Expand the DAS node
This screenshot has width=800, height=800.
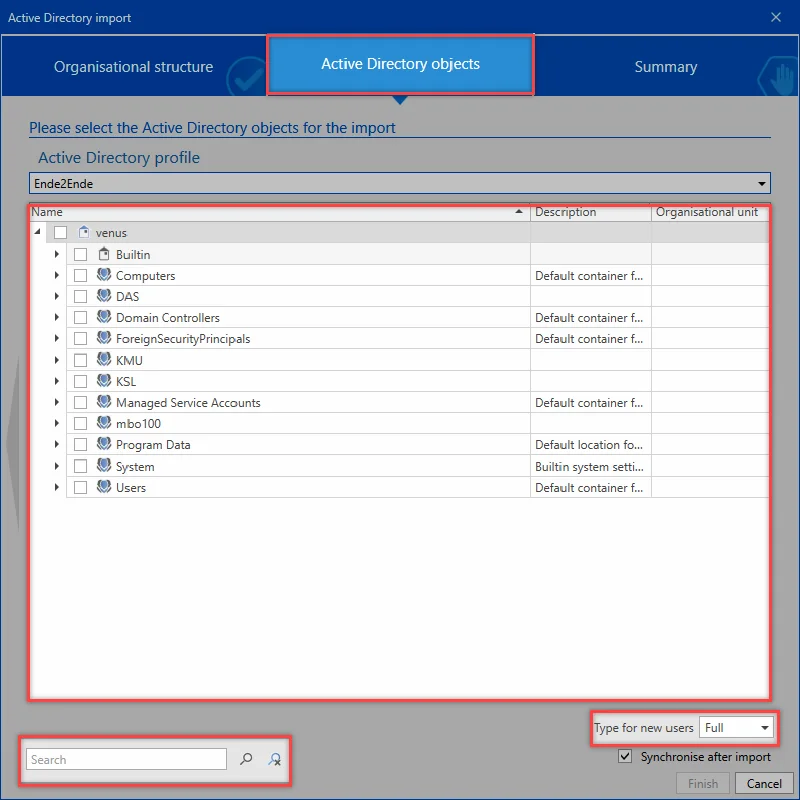57,296
